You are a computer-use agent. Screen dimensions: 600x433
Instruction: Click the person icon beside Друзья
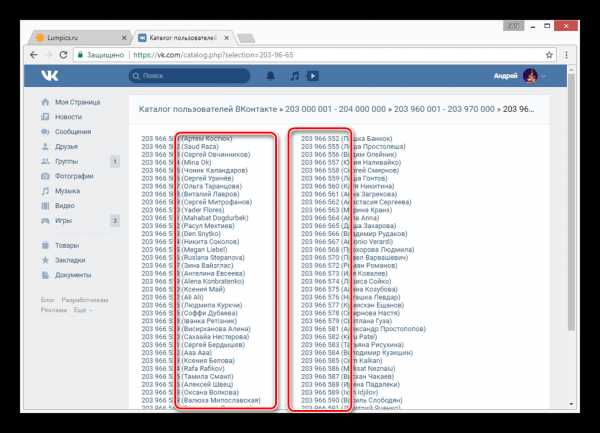pyautogui.click(x=45, y=146)
